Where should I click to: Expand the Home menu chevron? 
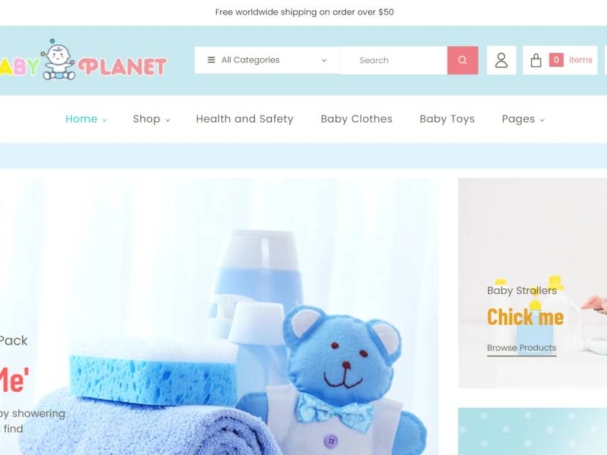coord(105,120)
